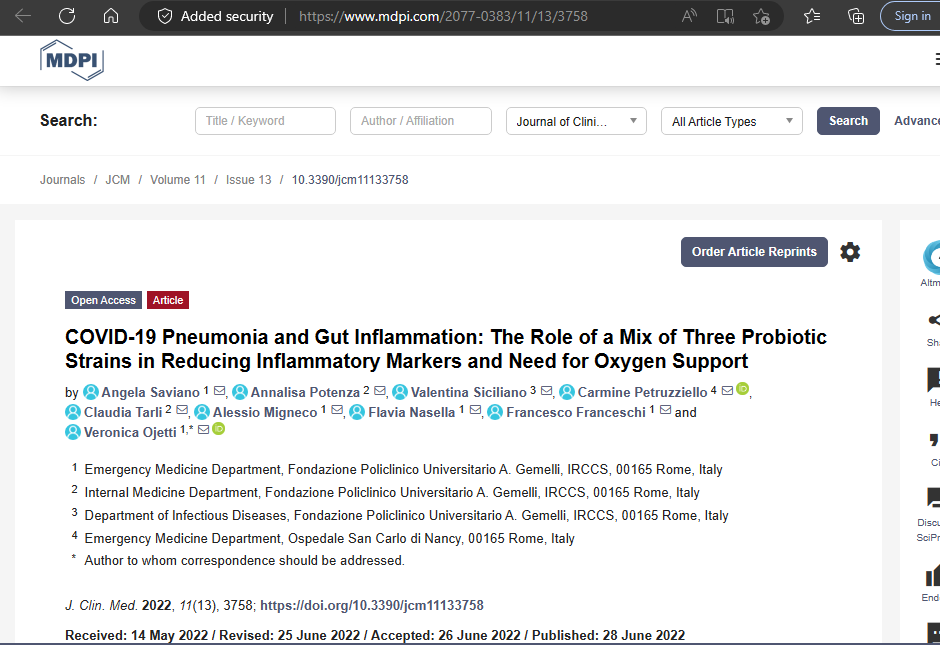Click the MDPI logo
940x645 pixels.
pos(72,60)
